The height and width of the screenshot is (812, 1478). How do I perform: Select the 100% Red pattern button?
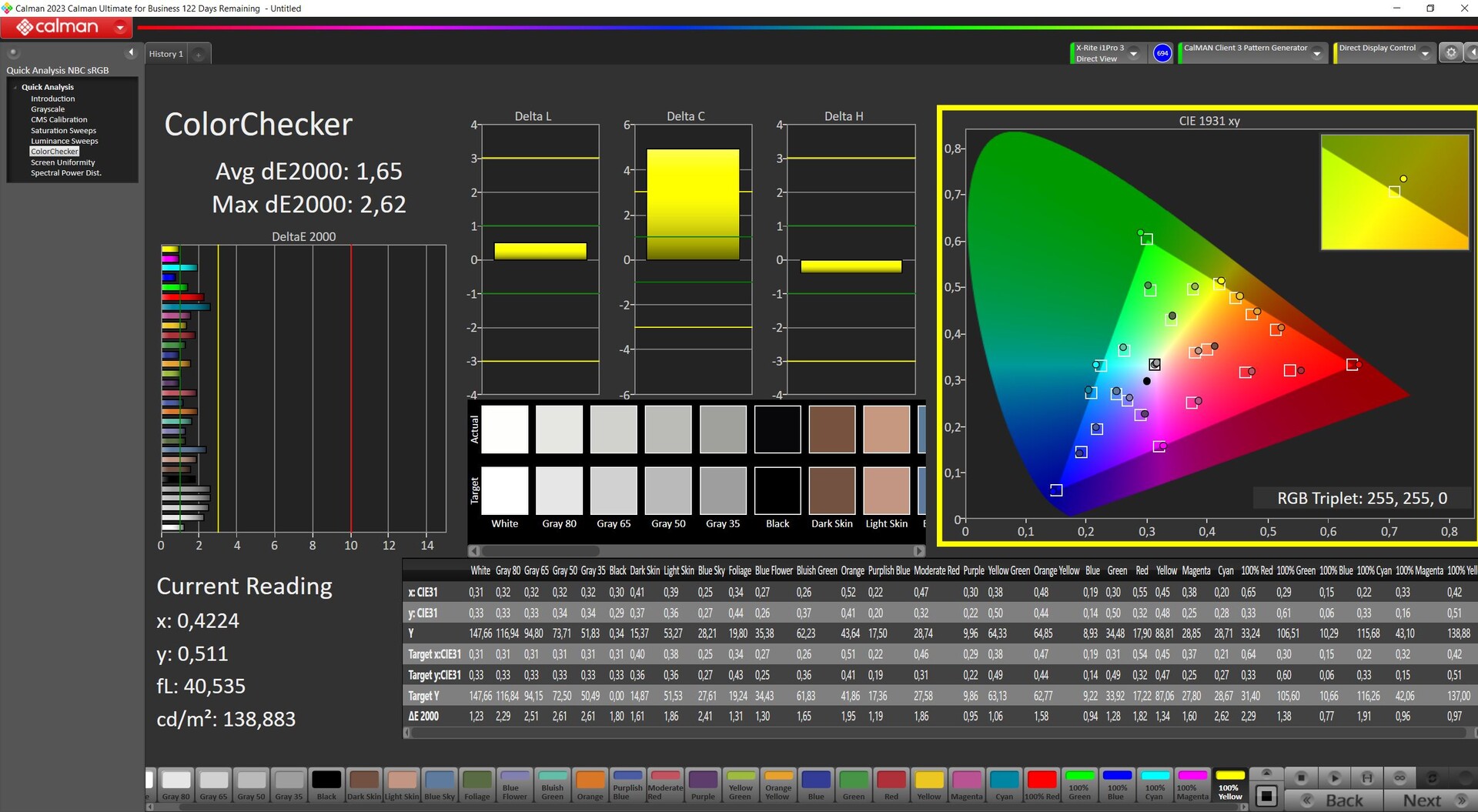[x=1042, y=785]
